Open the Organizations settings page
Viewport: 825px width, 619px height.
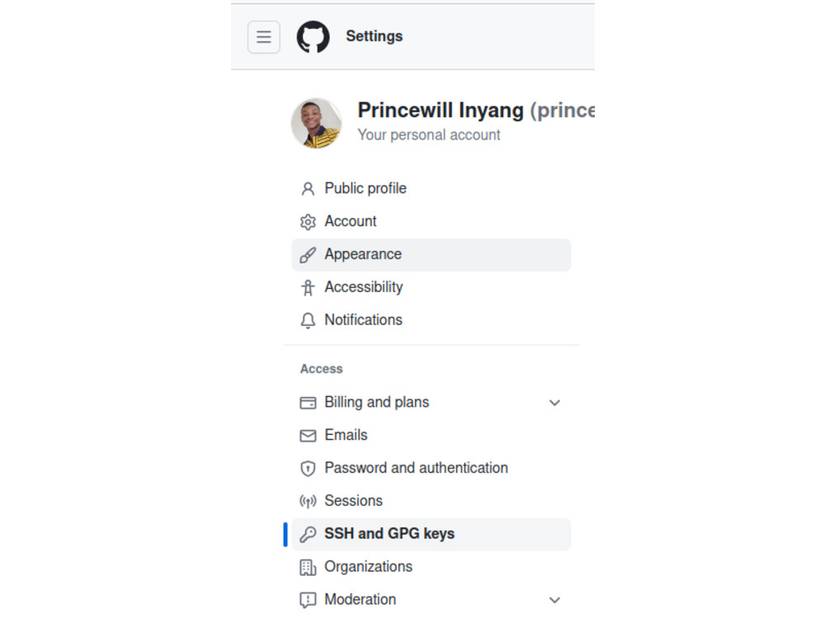pyautogui.click(x=368, y=567)
